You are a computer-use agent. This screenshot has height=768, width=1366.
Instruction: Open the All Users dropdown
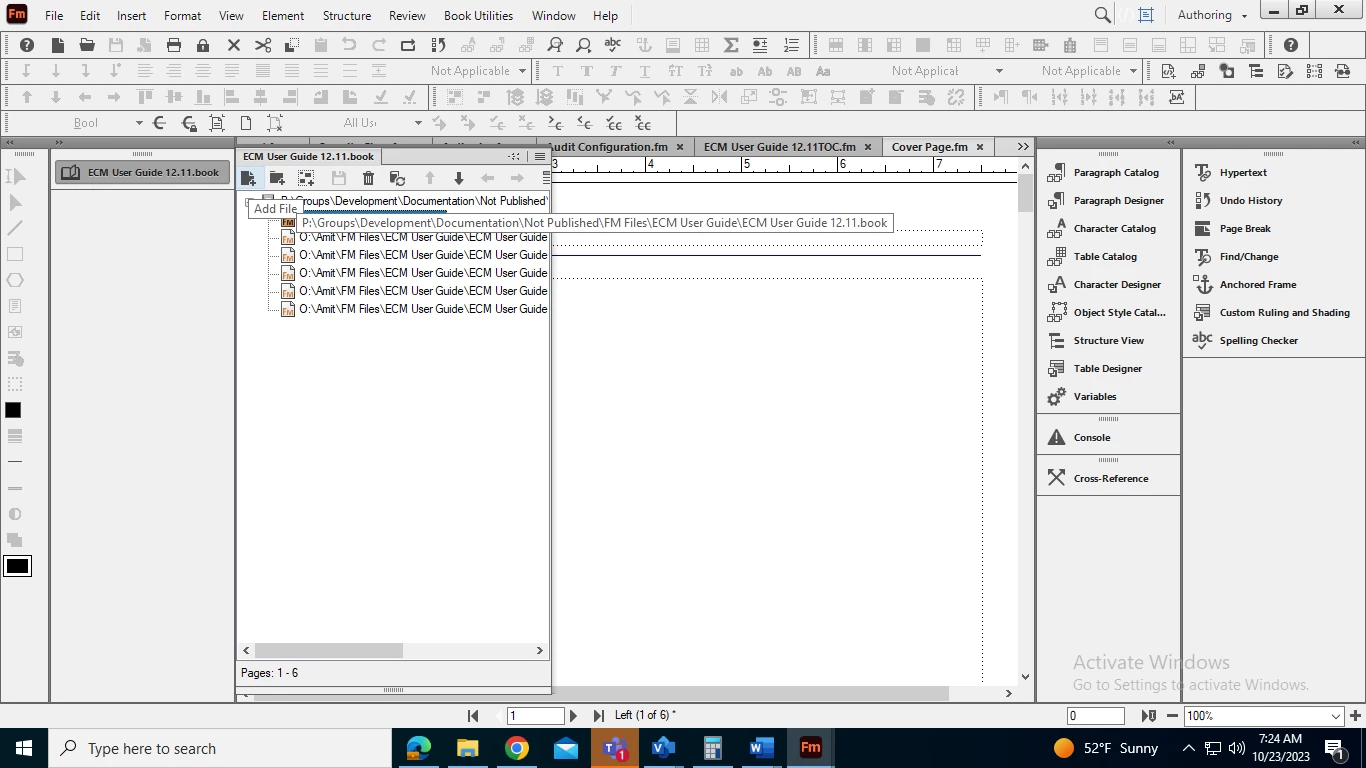coord(418,123)
